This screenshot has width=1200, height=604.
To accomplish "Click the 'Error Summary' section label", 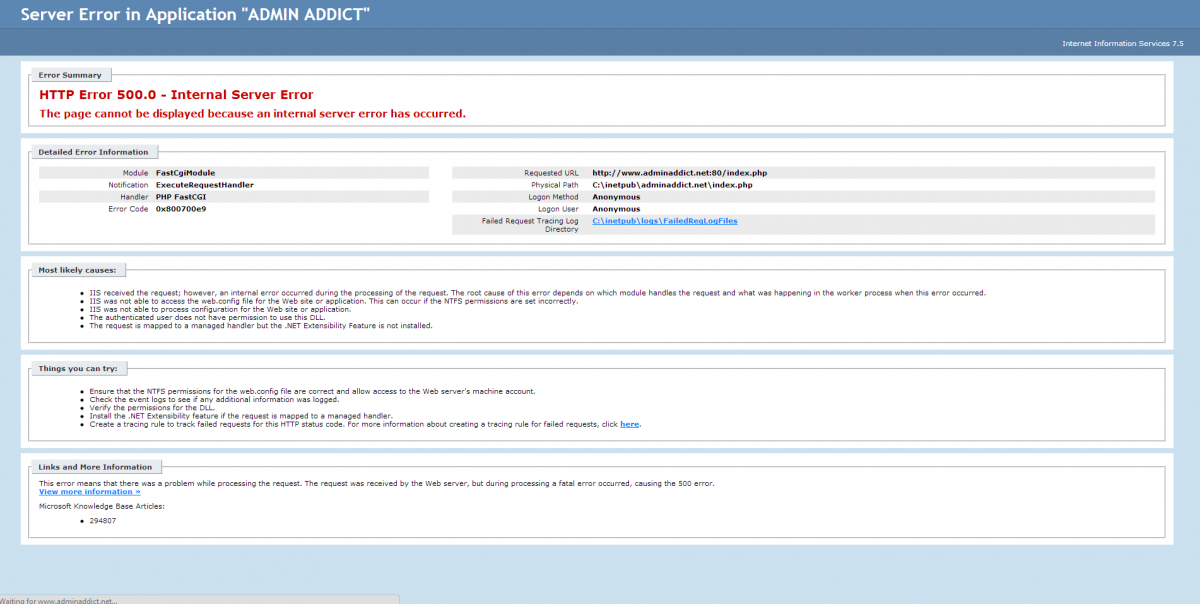I will tap(69, 75).
